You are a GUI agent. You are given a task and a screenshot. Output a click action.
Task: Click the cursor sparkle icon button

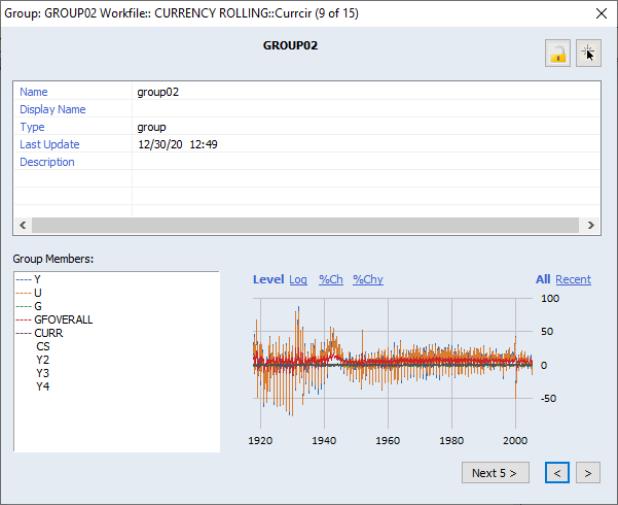click(x=588, y=54)
